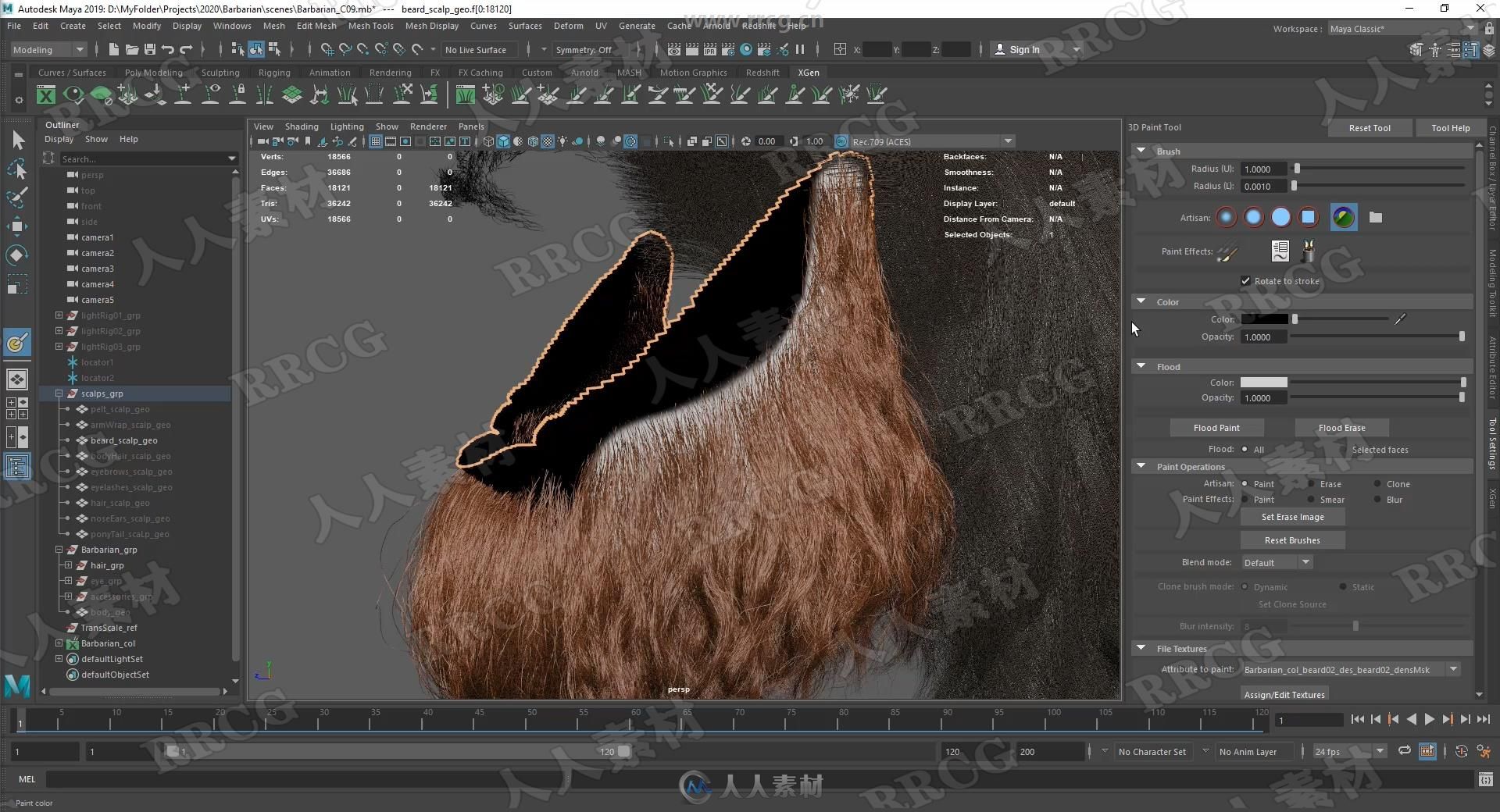Screen dimensions: 1500x812
Task: Open the Deform menu
Action: pos(568,26)
